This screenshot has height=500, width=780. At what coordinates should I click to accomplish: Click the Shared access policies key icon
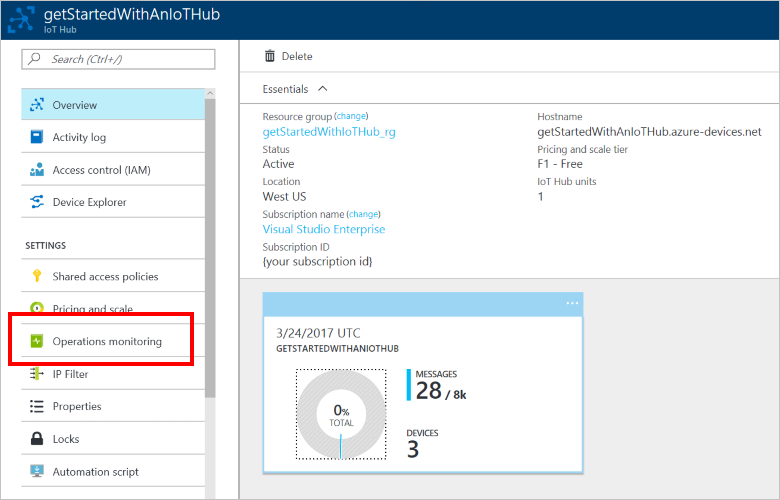pyautogui.click(x=37, y=276)
